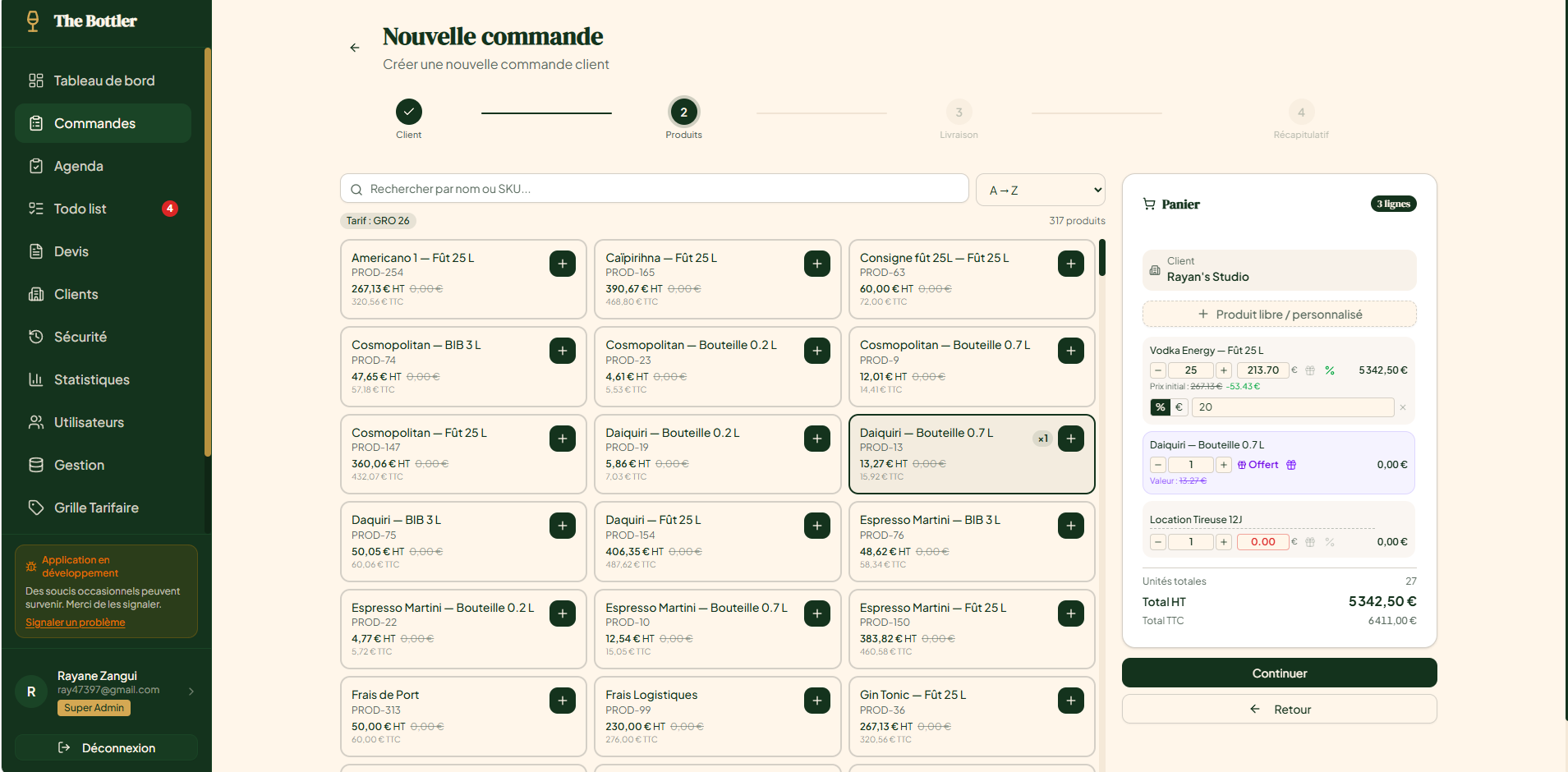Viewport: 1568px width, 772px height.
Task: Decrease Daiquiri quantity in cart
Action: (1158, 465)
